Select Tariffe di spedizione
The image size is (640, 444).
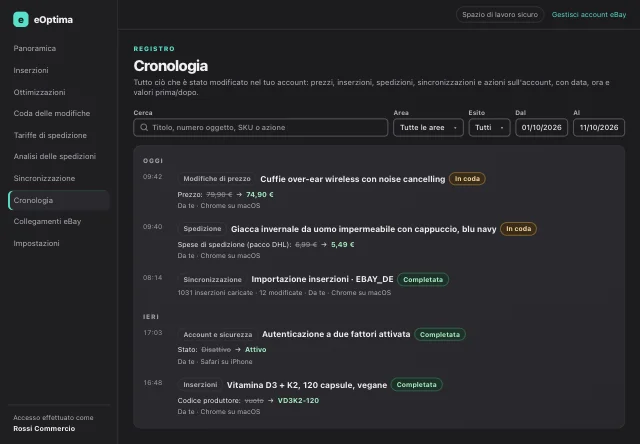click(x=50, y=135)
